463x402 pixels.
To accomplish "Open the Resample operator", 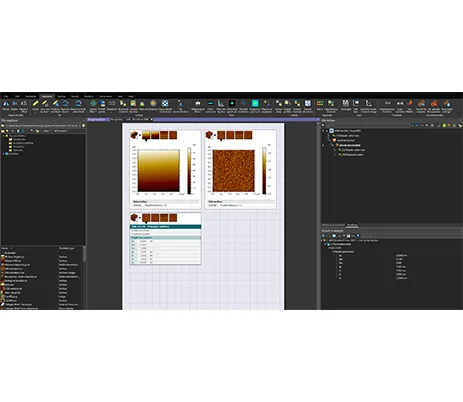I will click(x=346, y=104).
